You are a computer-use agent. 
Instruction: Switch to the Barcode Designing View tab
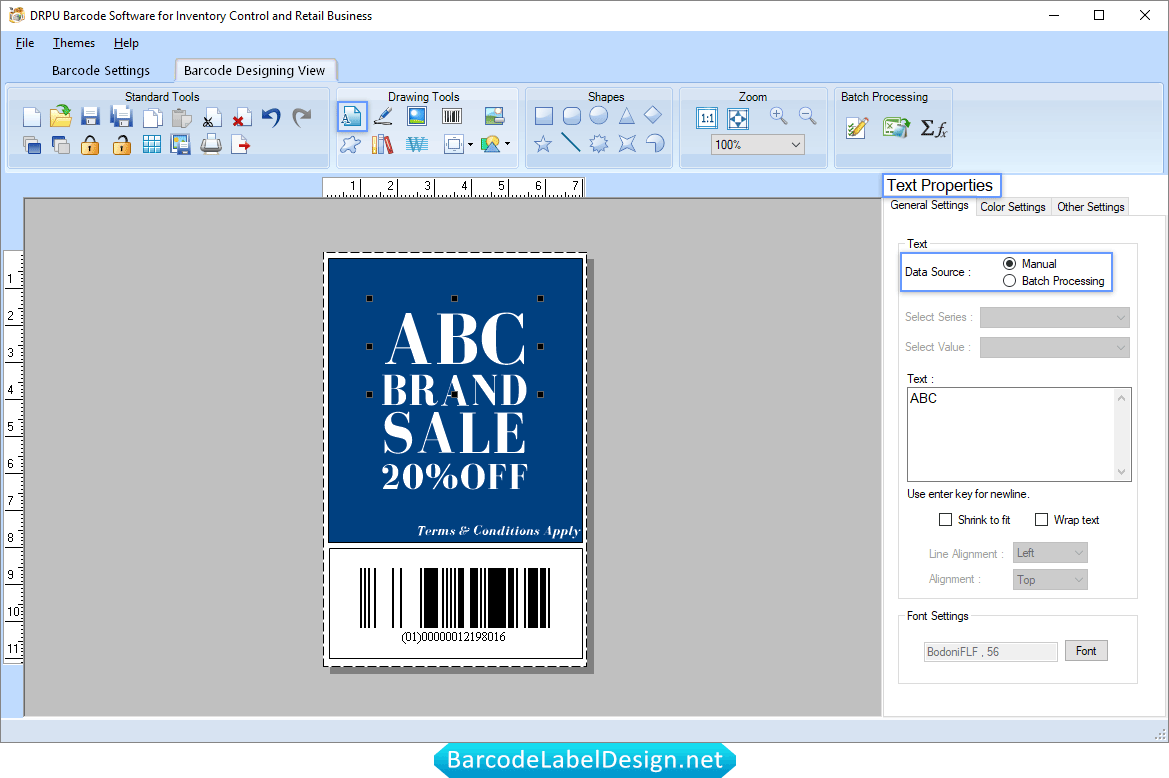(x=254, y=71)
